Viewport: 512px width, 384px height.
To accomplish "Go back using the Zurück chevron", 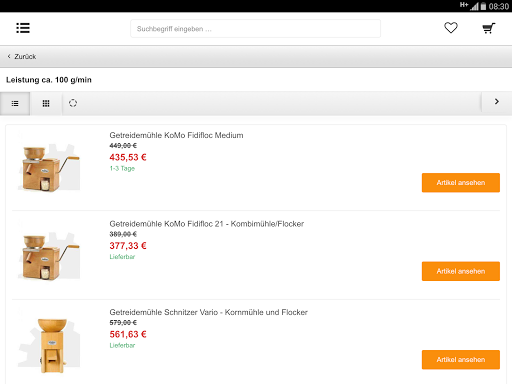I will tap(9, 56).
